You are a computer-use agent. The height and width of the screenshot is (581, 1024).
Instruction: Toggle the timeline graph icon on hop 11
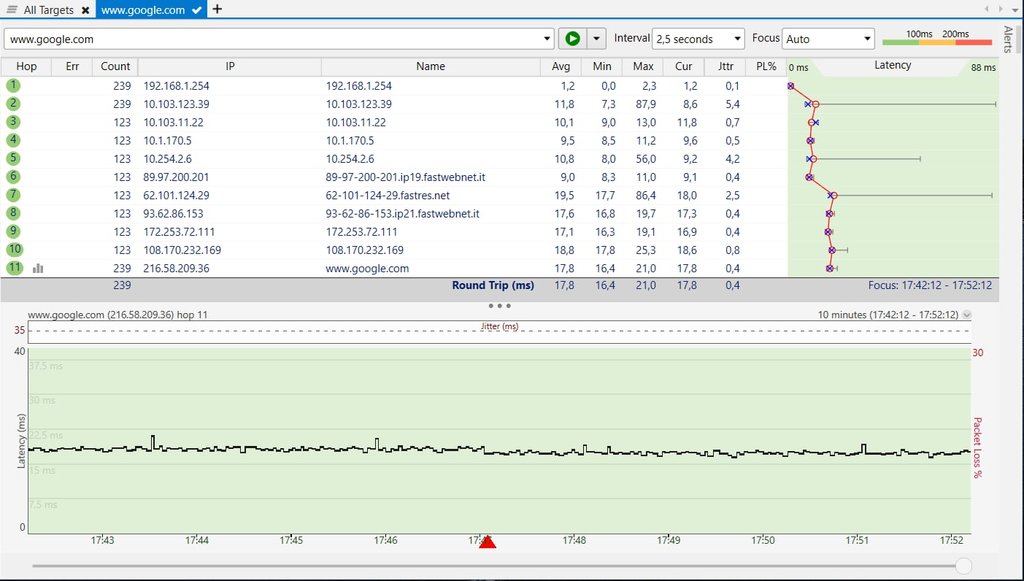(x=38, y=268)
